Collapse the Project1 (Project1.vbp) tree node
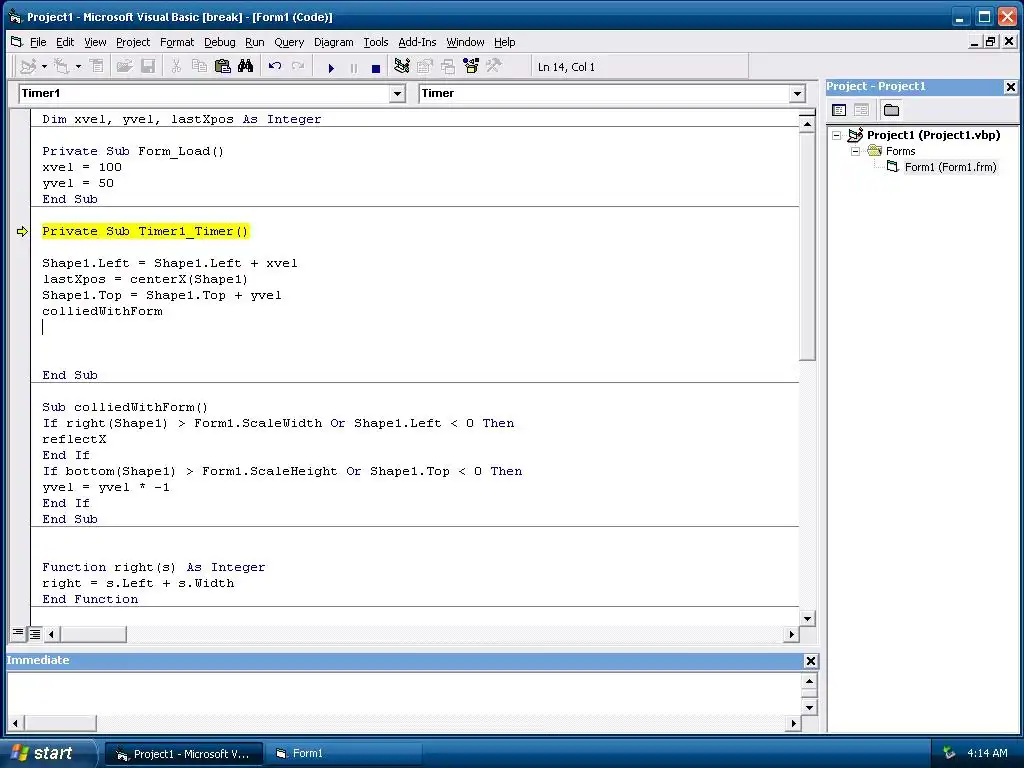 point(837,135)
